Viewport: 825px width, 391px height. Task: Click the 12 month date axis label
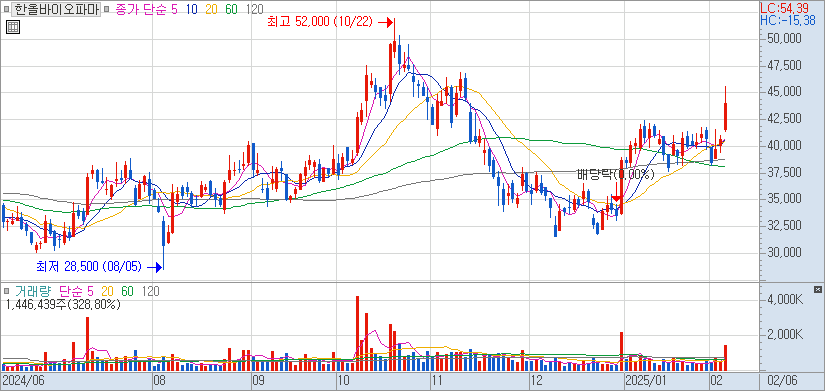(536, 380)
